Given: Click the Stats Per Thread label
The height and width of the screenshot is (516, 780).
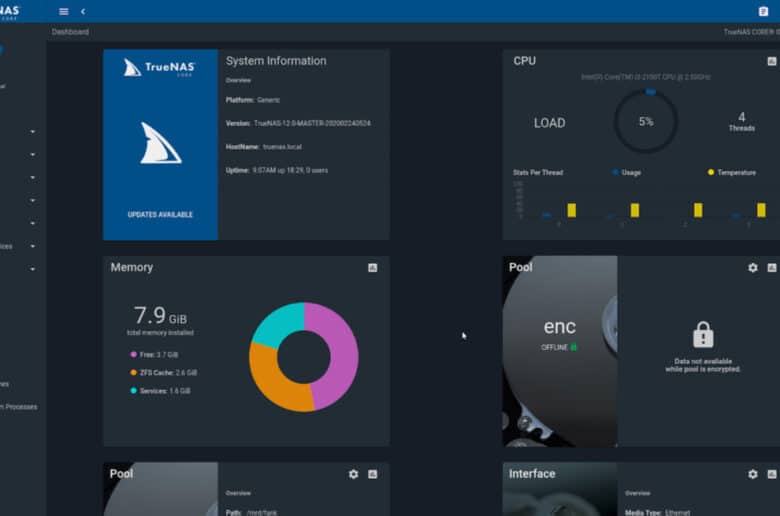Looking at the screenshot, I should coord(538,172).
